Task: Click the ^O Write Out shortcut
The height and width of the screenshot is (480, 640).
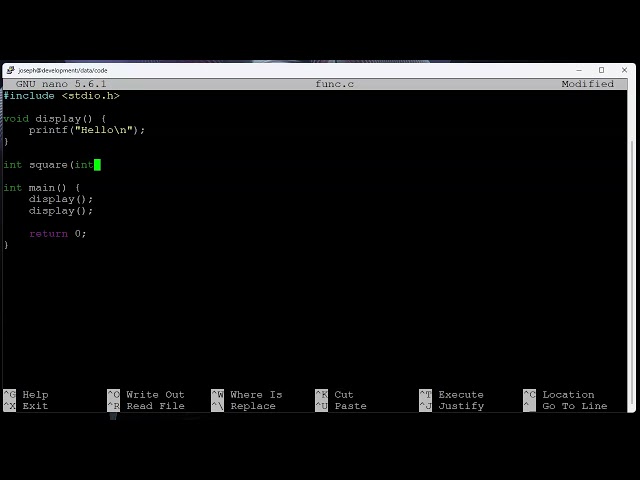Action: click(146, 395)
